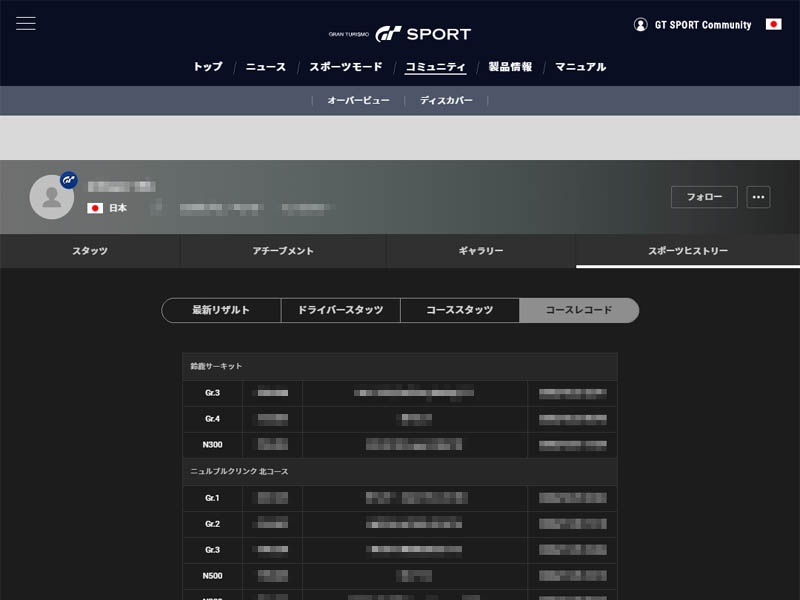Open マニュアル navigation item

coord(581,67)
